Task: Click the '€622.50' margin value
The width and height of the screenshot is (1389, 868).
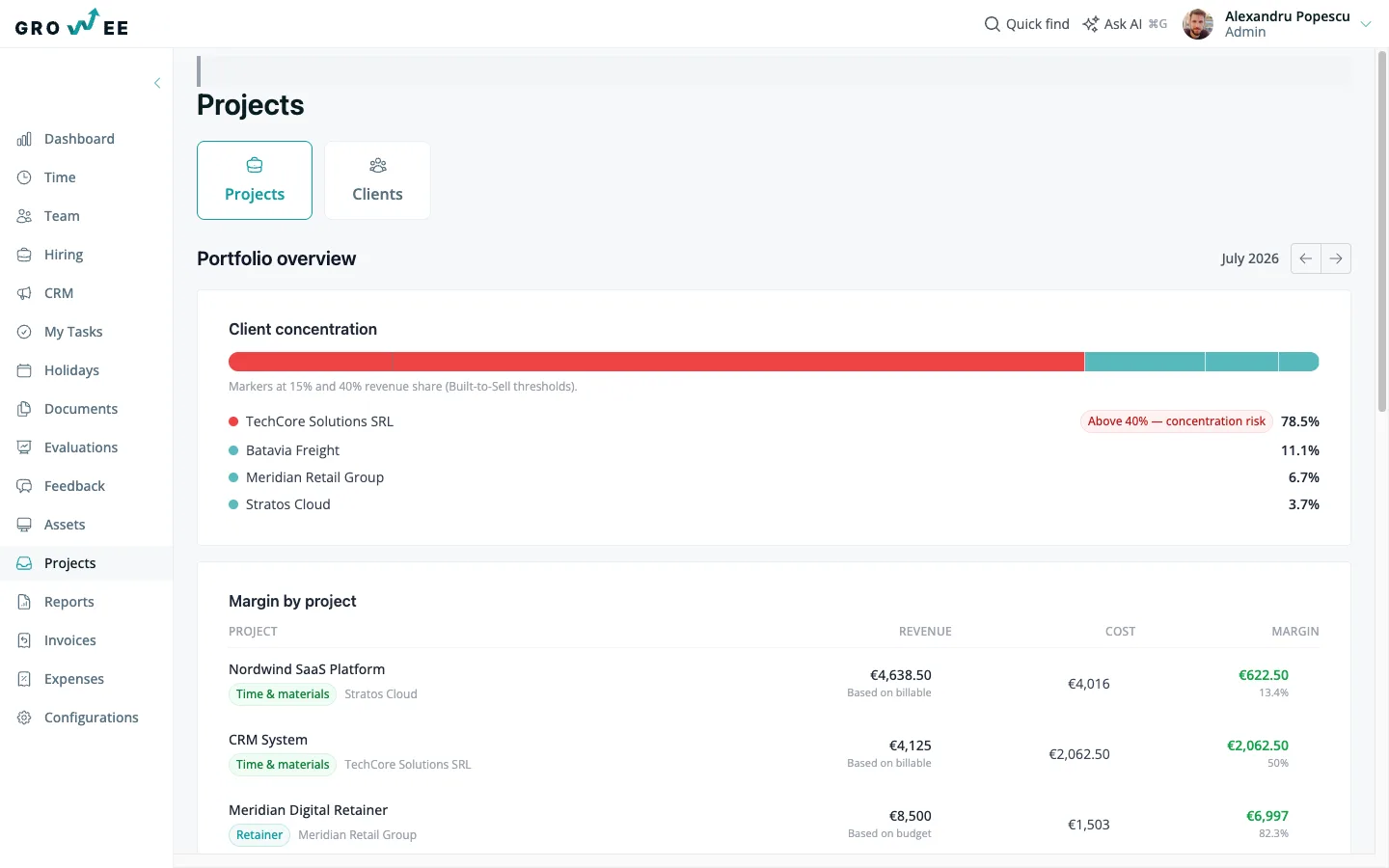Action: pos(1264,675)
